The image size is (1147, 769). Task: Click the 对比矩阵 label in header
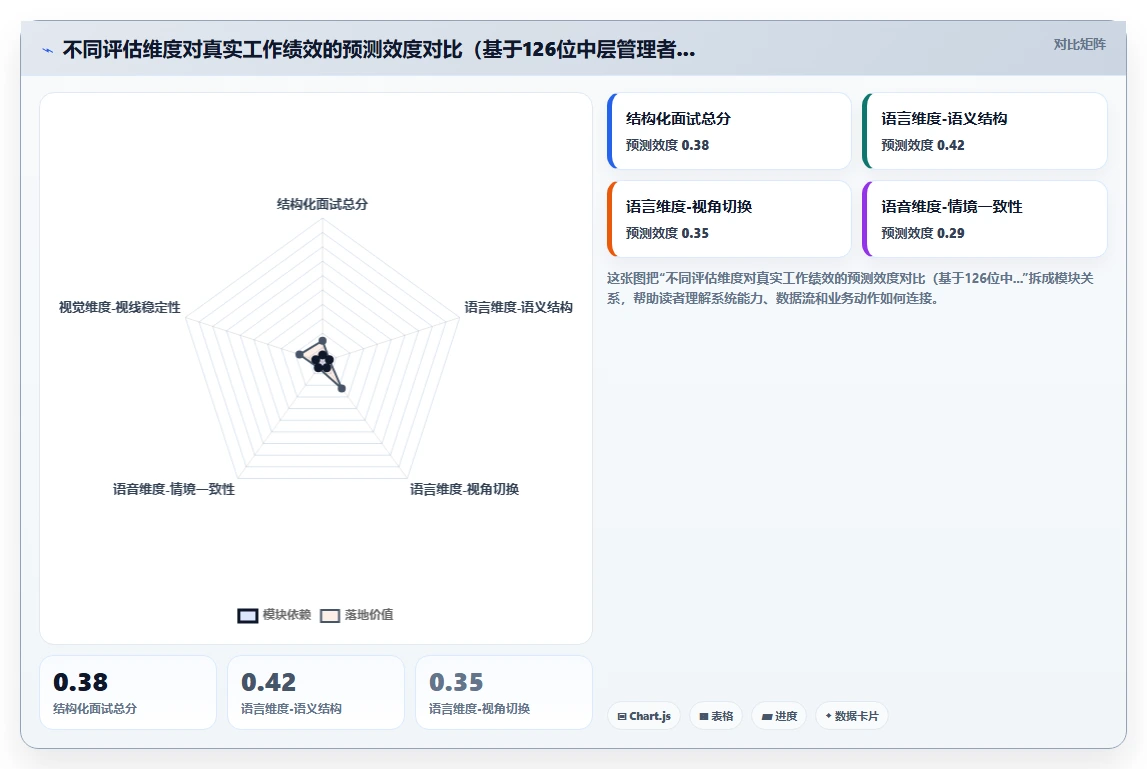click(1079, 45)
